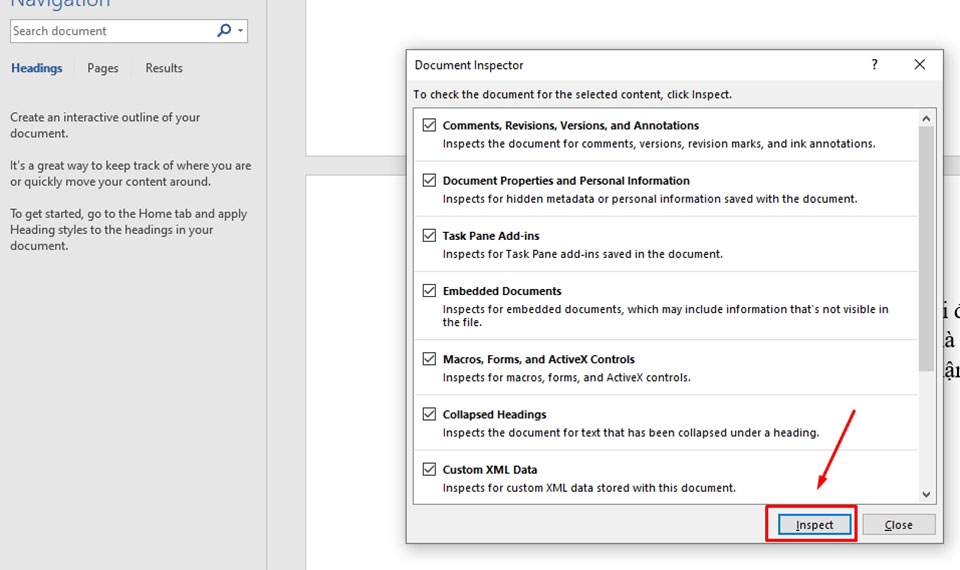Open the Results tab
The height and width of the screenshot is (570, 960).
[x=164, y=68]
